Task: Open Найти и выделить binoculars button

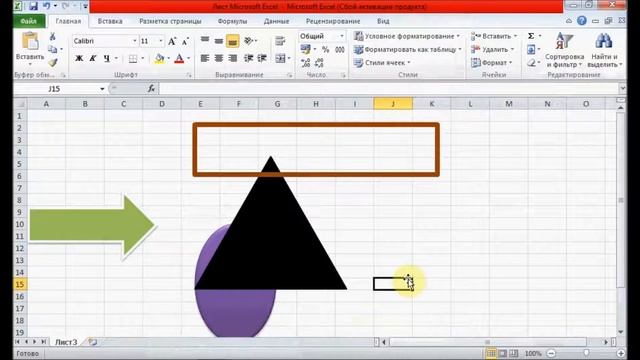Action: point(604,50)
